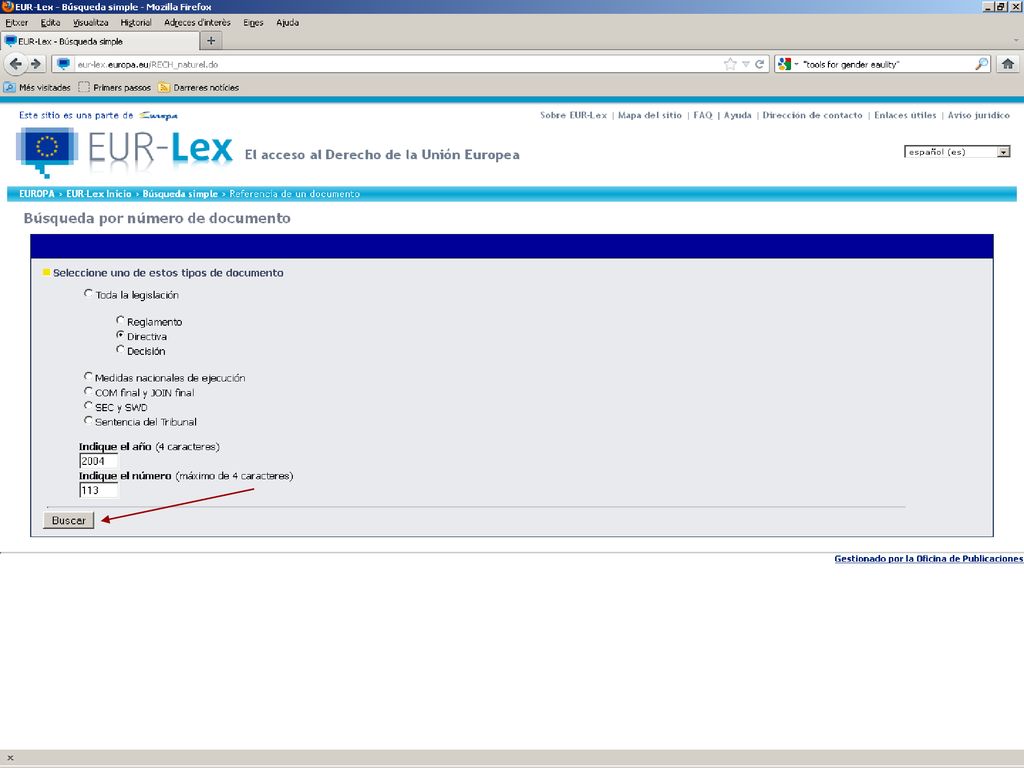The width and height of the screenshot is (1024, 768).
Task: Click the Europa logo in the header
Action: pyautogui.click(x=159, y=116)
